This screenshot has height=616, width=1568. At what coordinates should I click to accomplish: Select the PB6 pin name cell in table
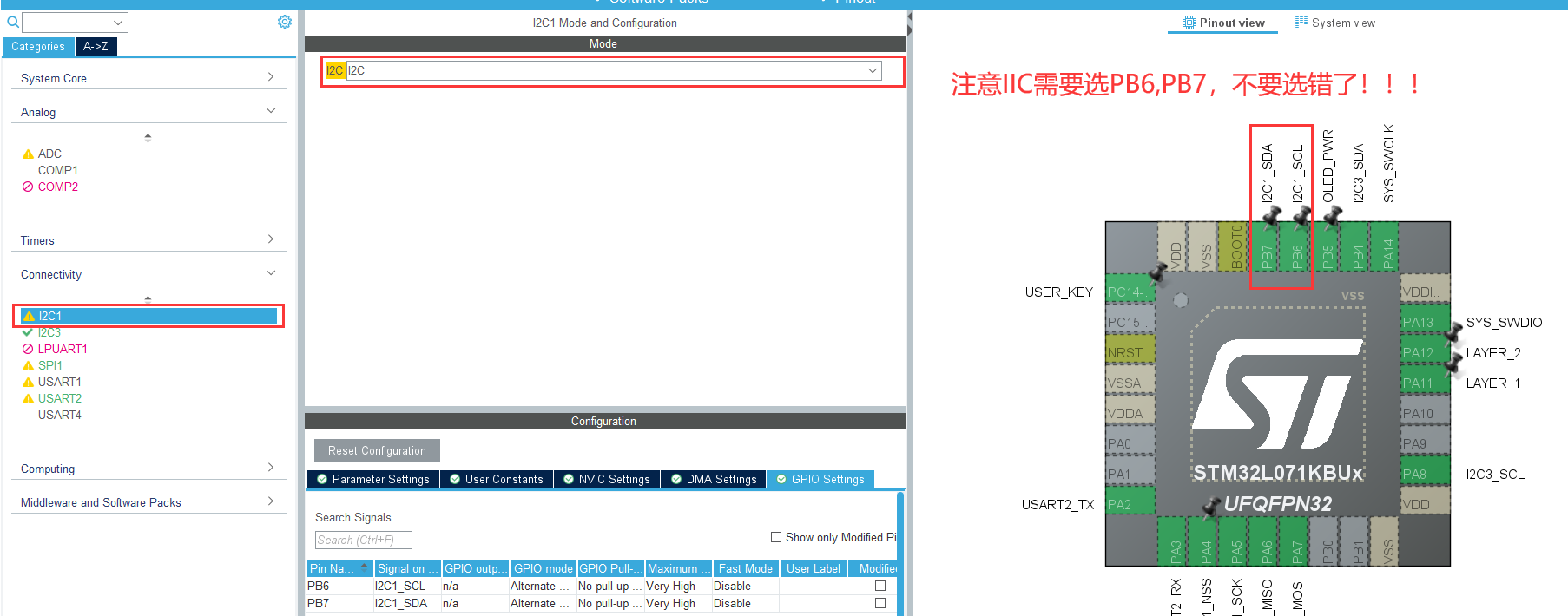click(340, 586)
